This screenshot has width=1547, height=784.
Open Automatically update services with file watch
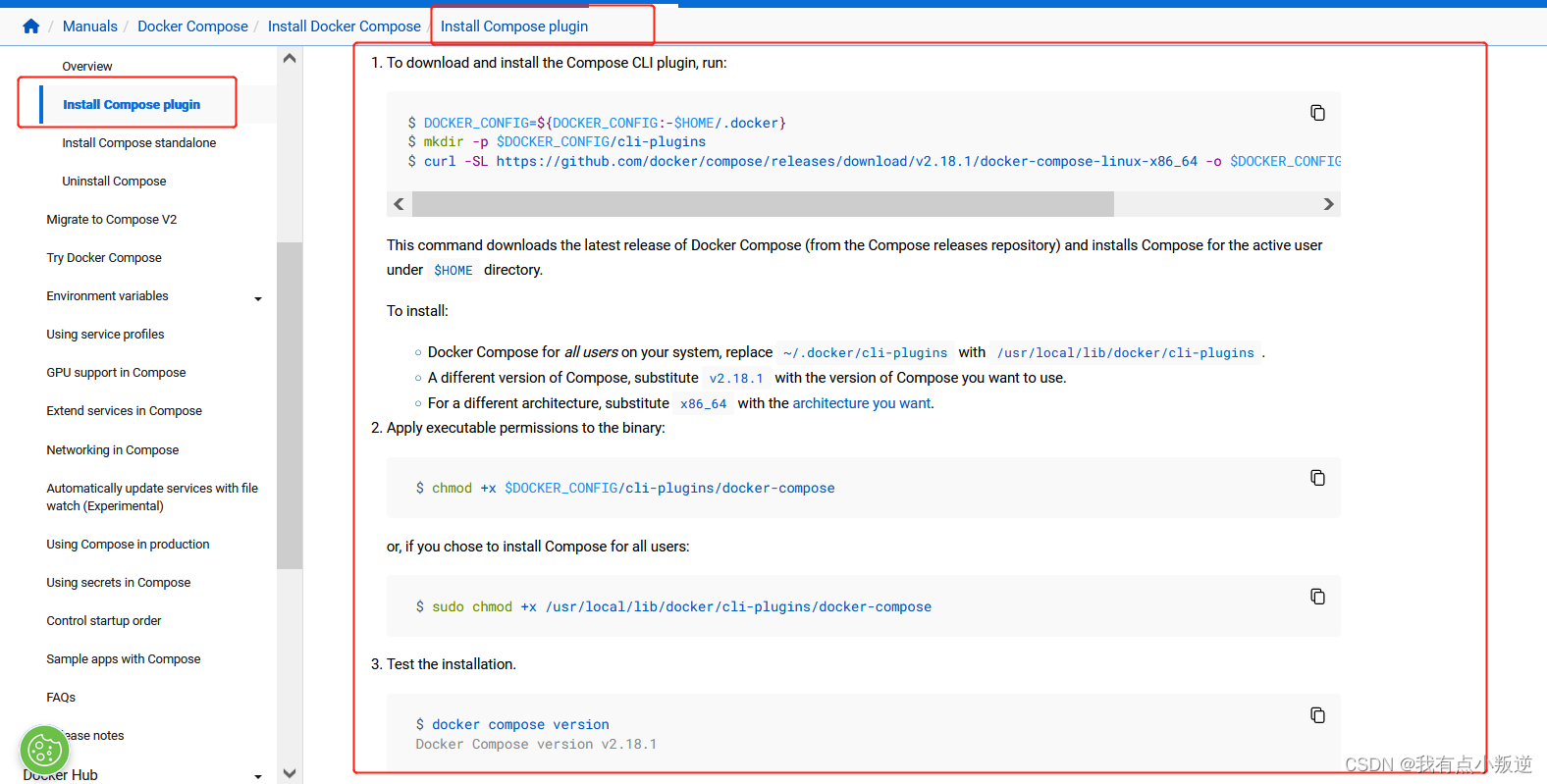(152, 497)
